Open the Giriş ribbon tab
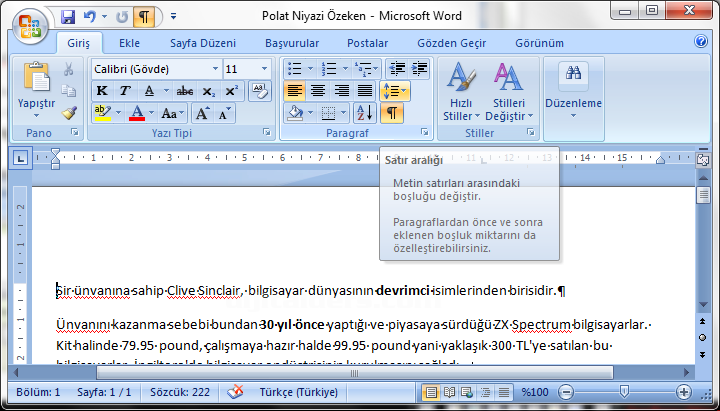The height and width of the screenshot is (411, 720). tap(79, 43)
